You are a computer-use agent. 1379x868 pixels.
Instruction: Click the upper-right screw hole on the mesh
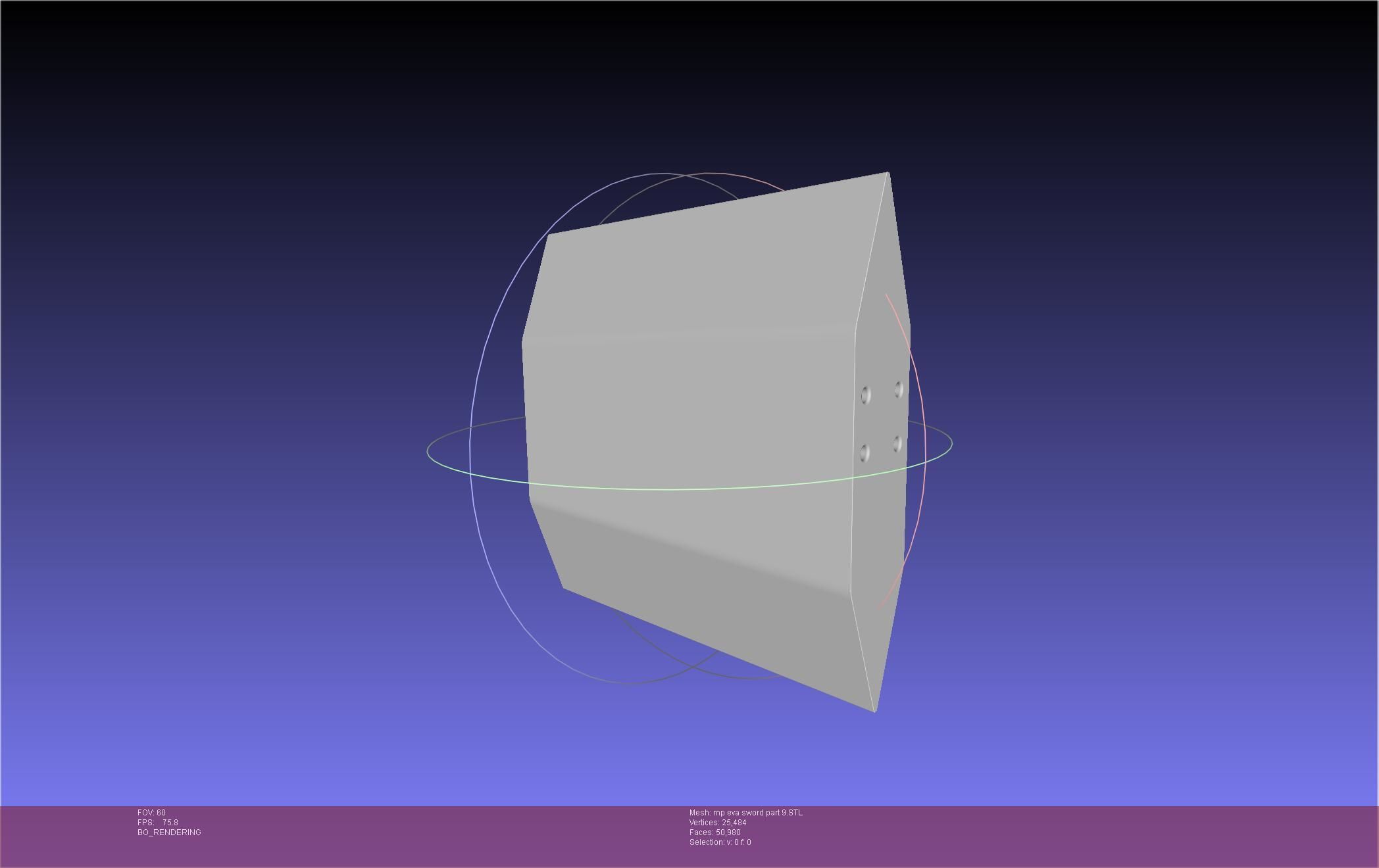tap(899, 390)
